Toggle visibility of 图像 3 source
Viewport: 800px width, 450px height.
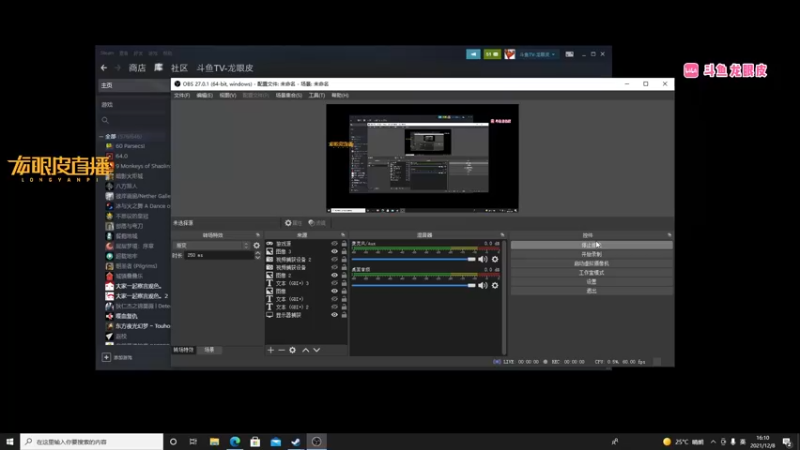pos(334,252)
